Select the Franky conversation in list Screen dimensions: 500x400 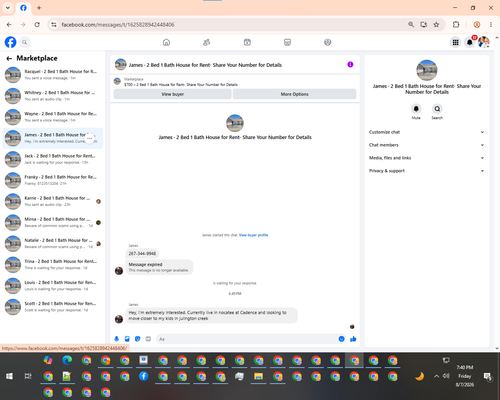[x=53, y=180]
